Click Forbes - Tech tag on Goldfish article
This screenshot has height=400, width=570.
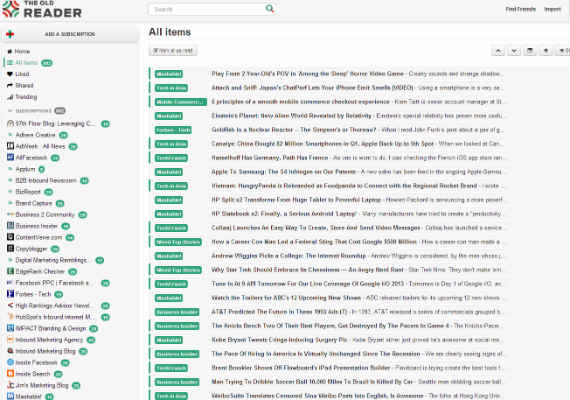click(173, 130)
